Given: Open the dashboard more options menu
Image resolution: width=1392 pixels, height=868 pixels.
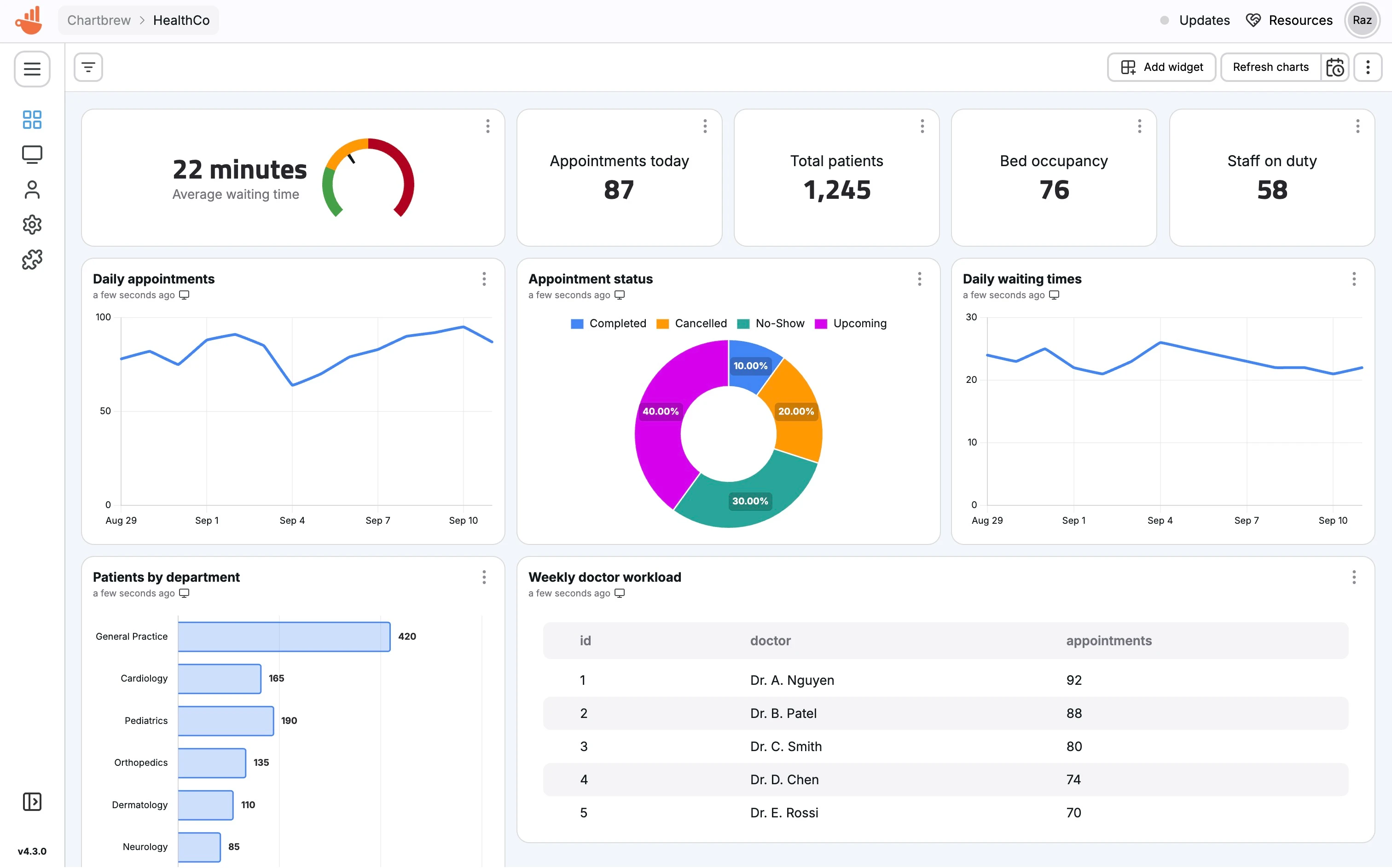Looking at the screenshot, I should 1368,67.
